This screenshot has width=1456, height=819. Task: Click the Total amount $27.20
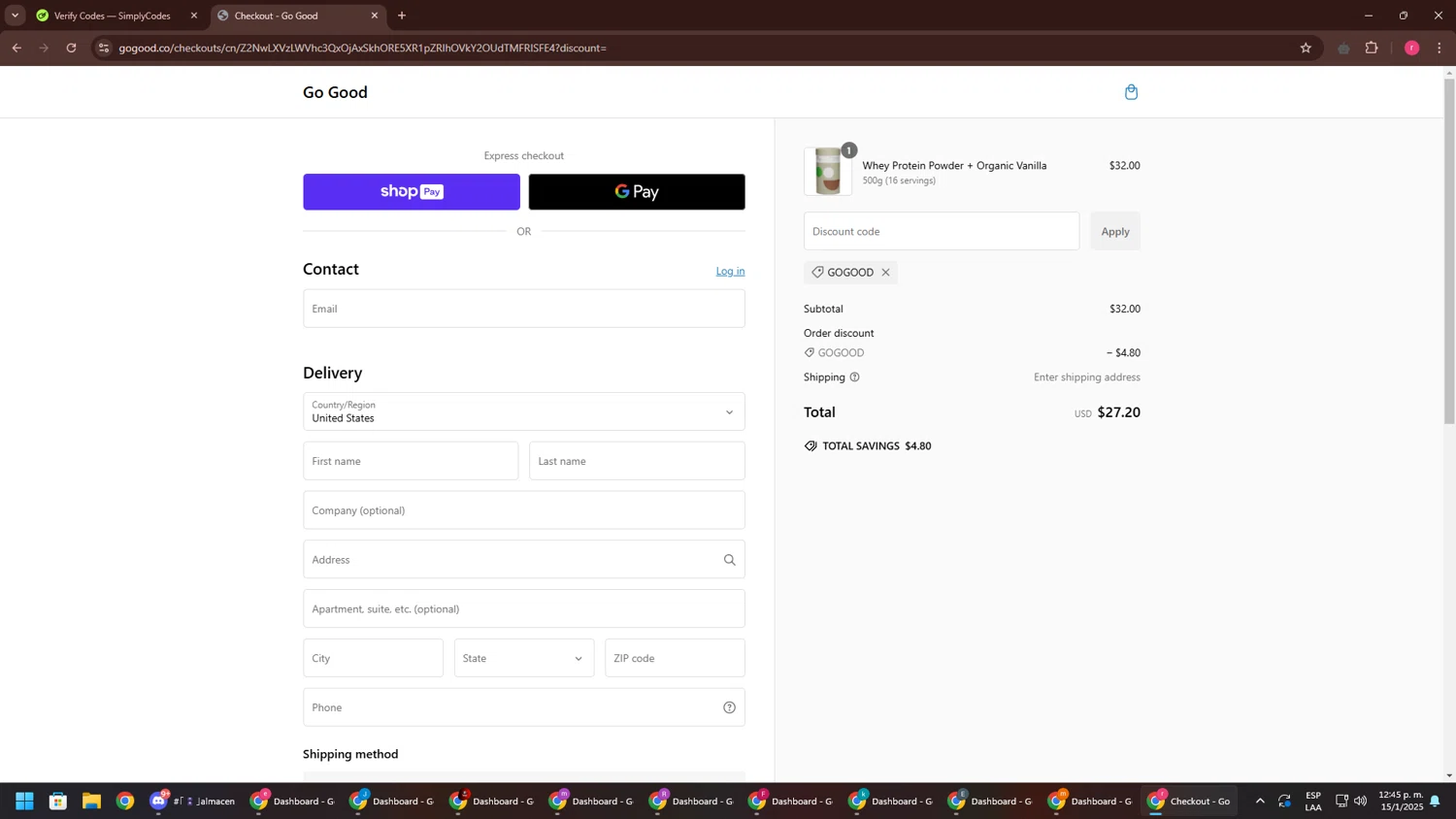pyautogui.click(x=1118, y=412)
